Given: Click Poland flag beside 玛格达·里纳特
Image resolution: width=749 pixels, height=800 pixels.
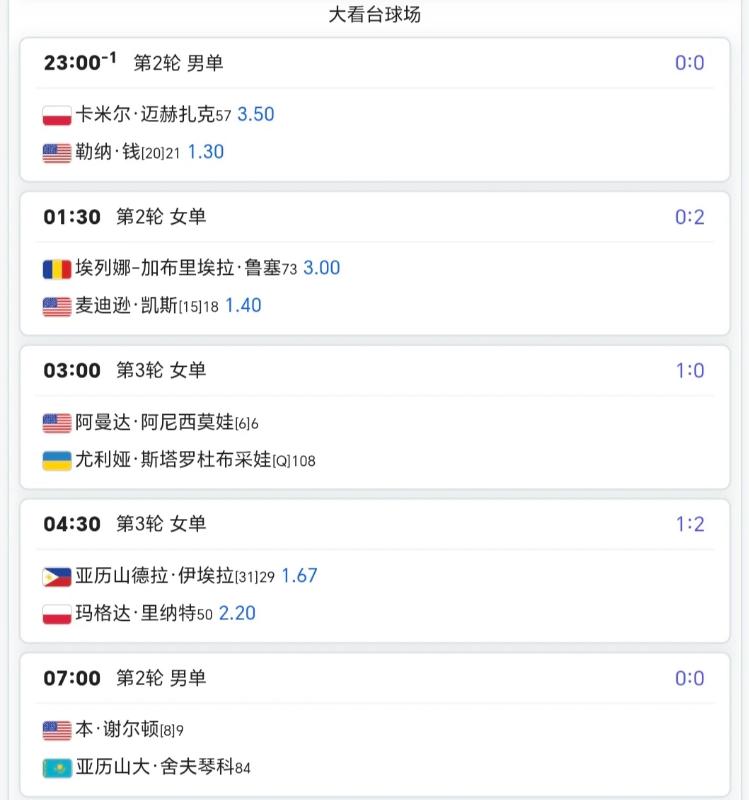Looking at the screenshot, I should point(57,614).
